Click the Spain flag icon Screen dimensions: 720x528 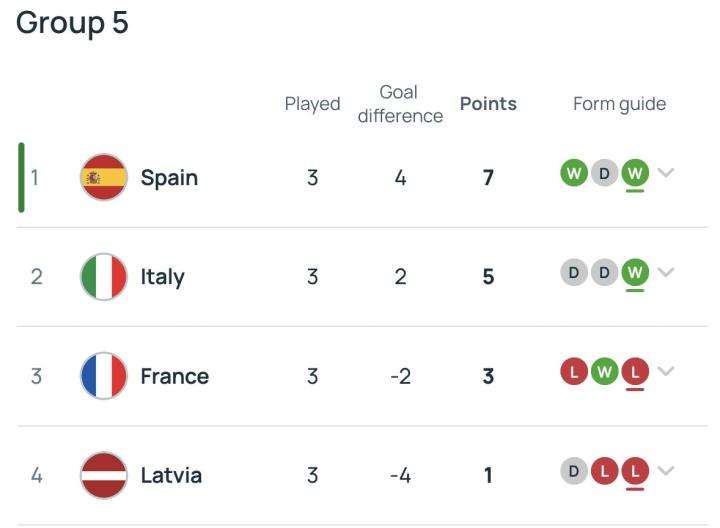click(x=103, y=177)
